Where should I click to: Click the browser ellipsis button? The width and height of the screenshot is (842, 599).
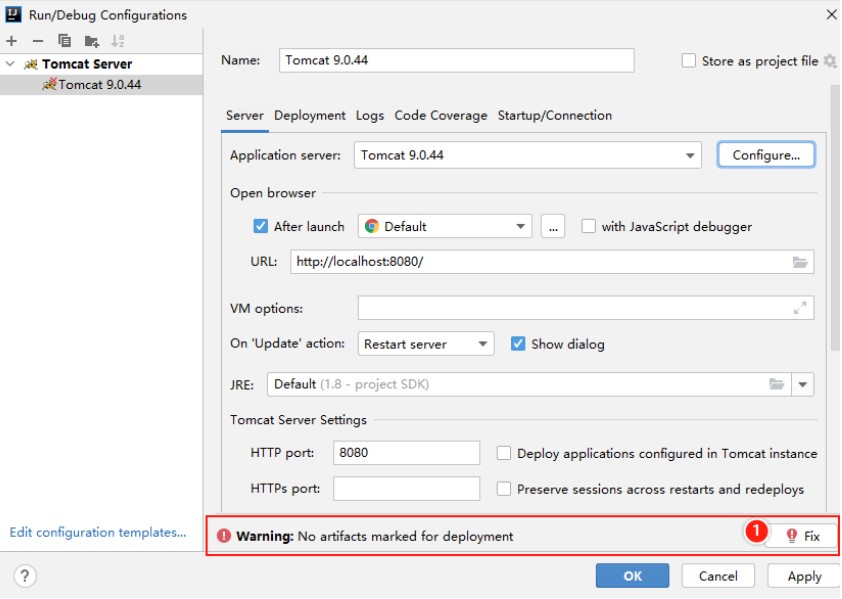coord(553,226)
